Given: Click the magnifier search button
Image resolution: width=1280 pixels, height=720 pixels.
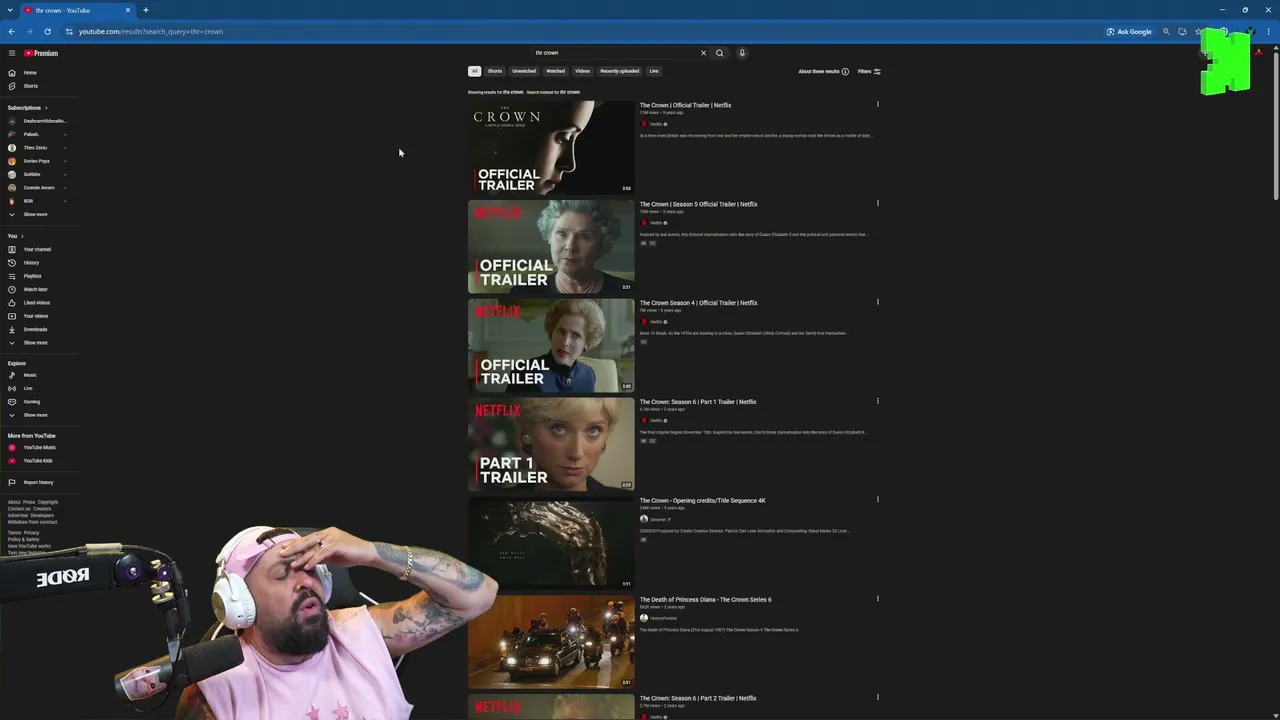Looking at the screenshot, I should (719, 53).
